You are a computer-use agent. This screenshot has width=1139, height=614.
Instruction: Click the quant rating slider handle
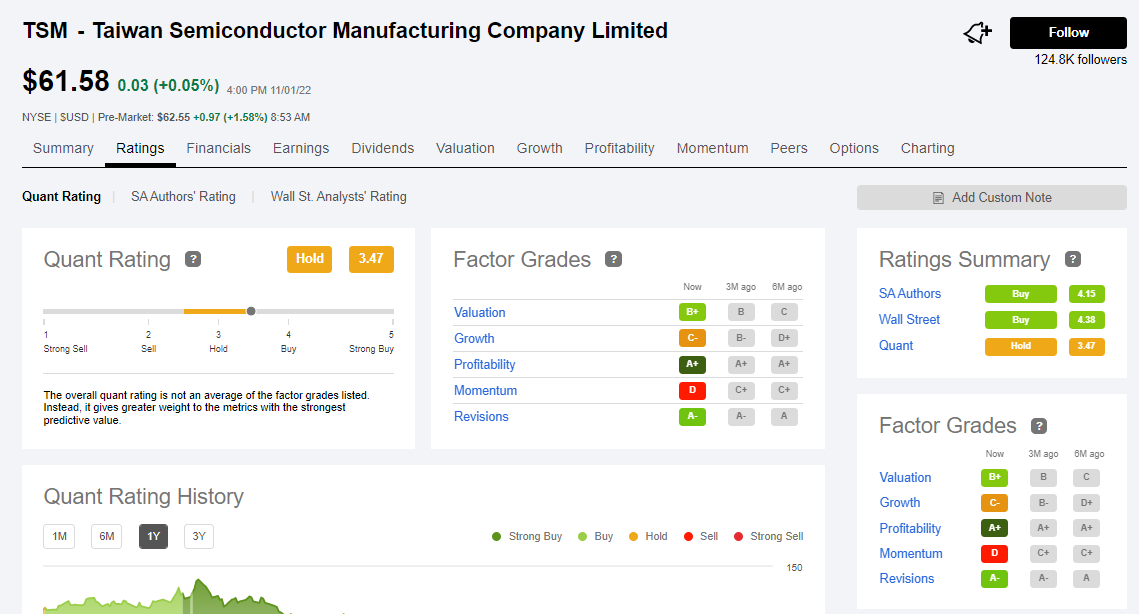251,311
